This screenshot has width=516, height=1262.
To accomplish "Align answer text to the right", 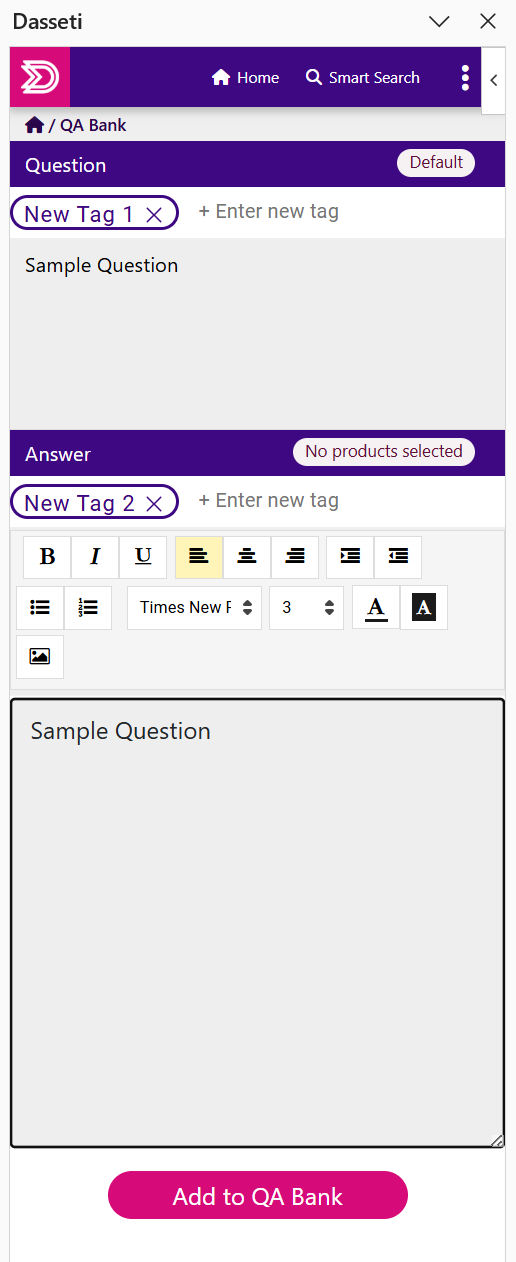I will click(x=295, y=558).
